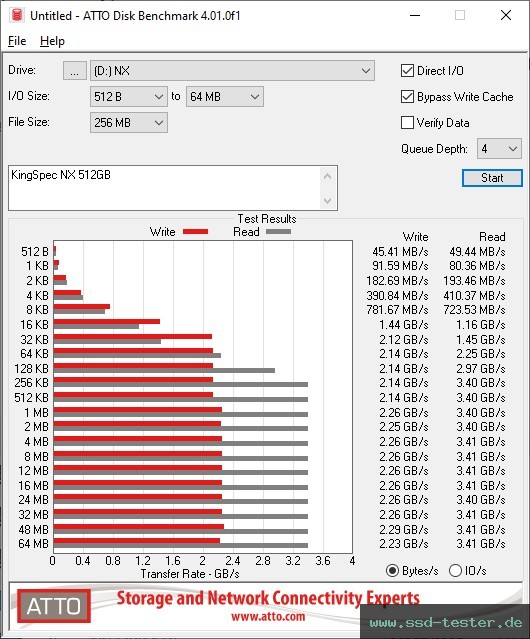Image resolution: width=530 pixels, height=639 pixels.
Task: Click the description box scroll down arrow
Action: (x=328, y=200)
